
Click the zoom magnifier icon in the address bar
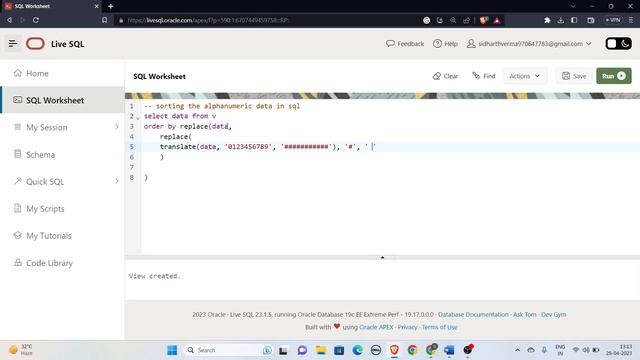(x=453, y=20)
